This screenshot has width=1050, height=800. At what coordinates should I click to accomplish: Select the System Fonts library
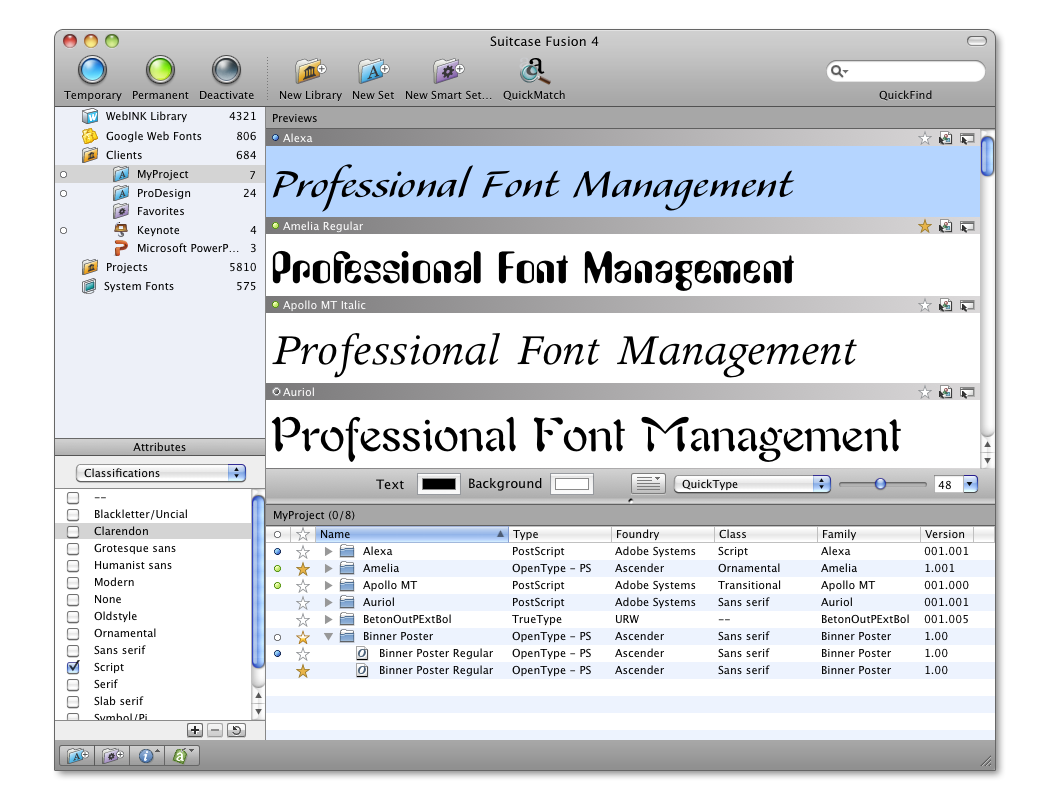[160, 287]
